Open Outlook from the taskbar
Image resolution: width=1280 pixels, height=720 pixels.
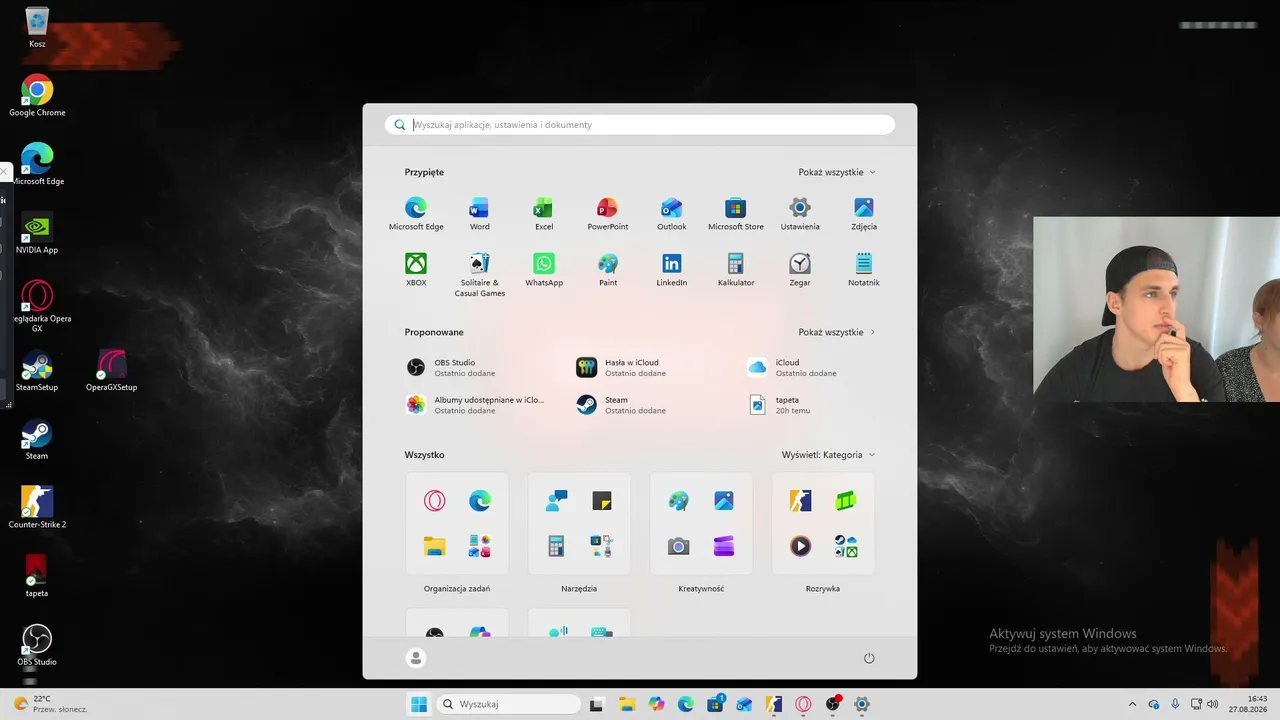(x=744, y=704)
